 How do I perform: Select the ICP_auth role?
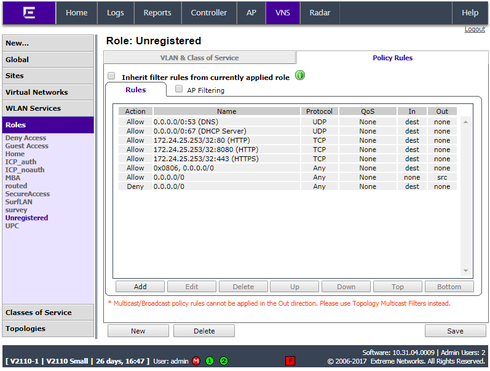pos(21,162)
